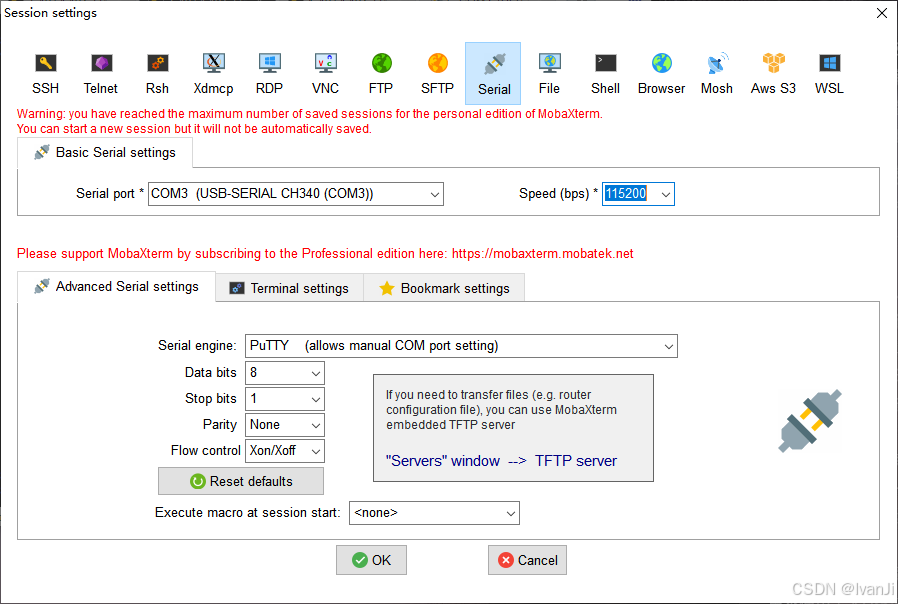Pick the Shell session icon
Viewport: 898px width, 604px height.
[605, 74]
